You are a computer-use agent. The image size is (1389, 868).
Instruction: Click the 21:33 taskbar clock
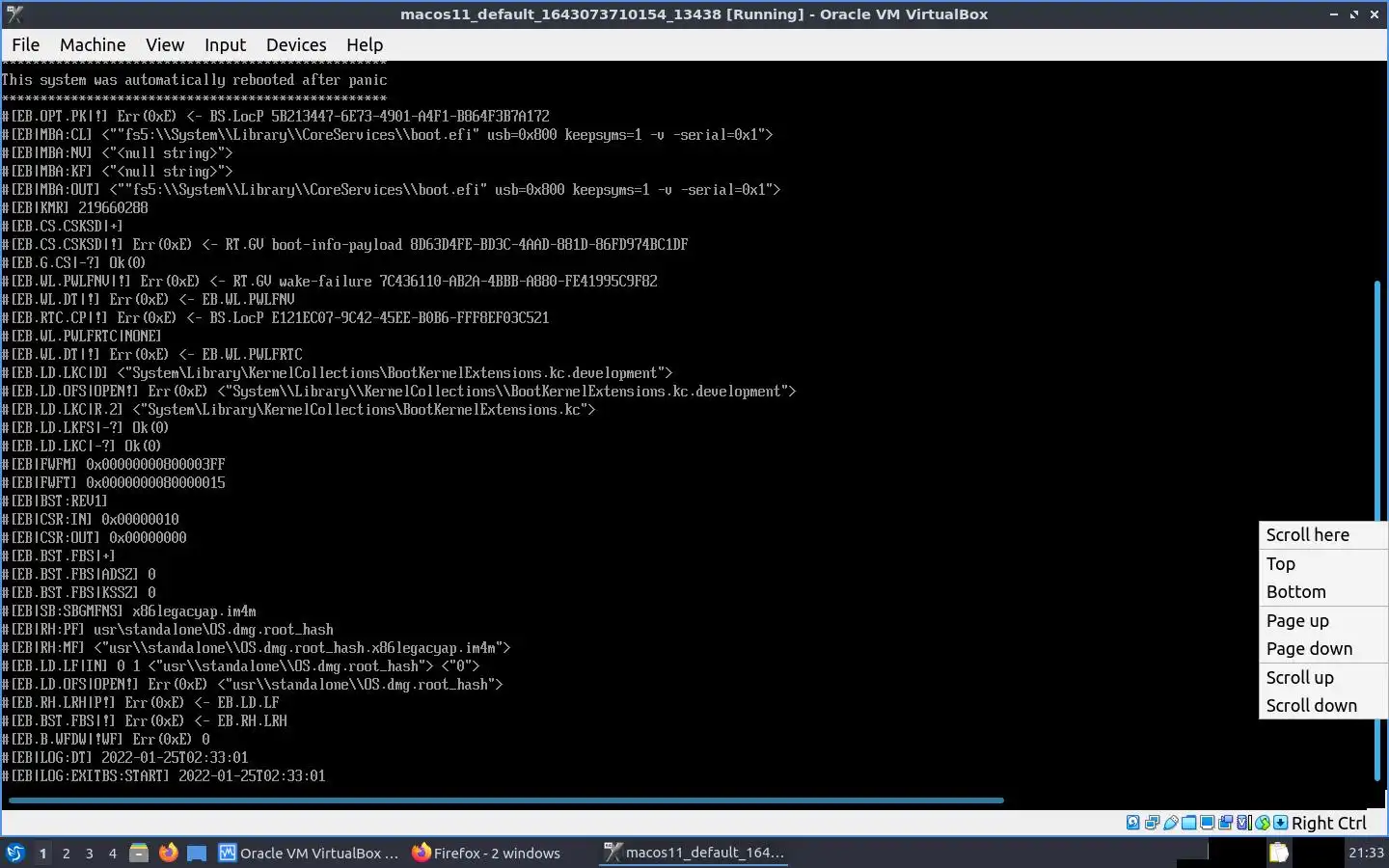pyautogui.click(x=1366, y=853)
